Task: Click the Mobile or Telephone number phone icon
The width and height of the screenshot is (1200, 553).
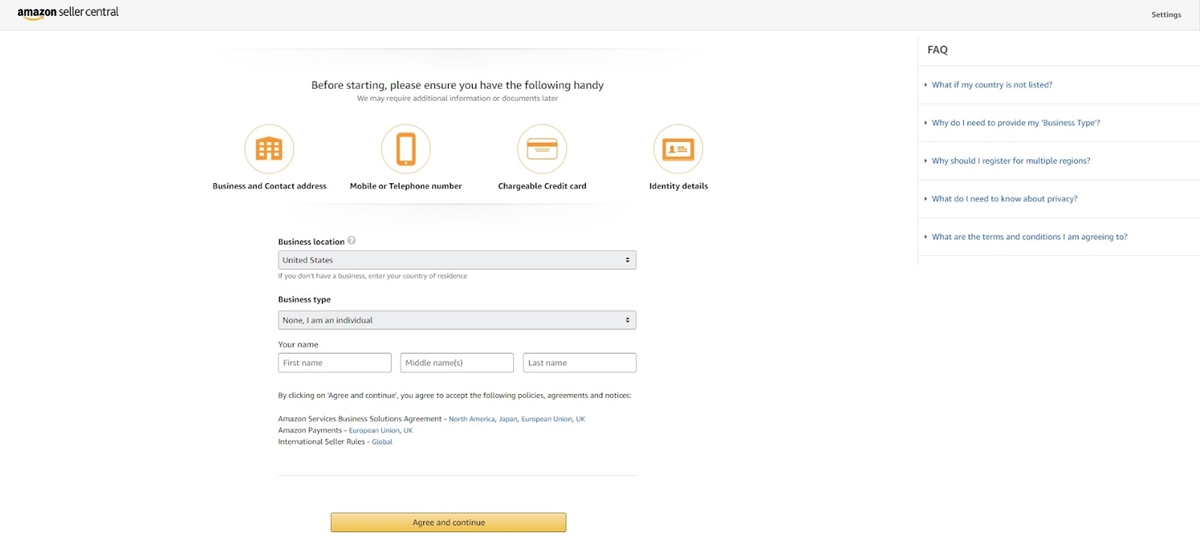Action: click(406, 149)
